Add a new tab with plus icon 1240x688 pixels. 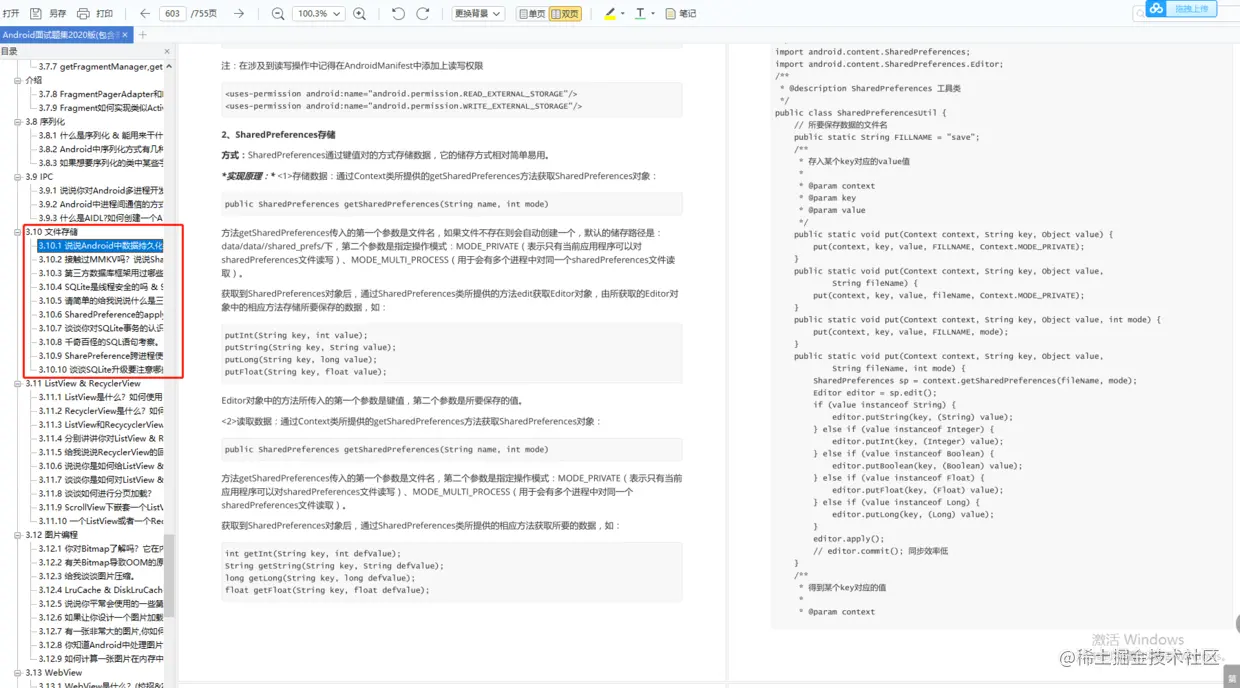pos(142,35)
